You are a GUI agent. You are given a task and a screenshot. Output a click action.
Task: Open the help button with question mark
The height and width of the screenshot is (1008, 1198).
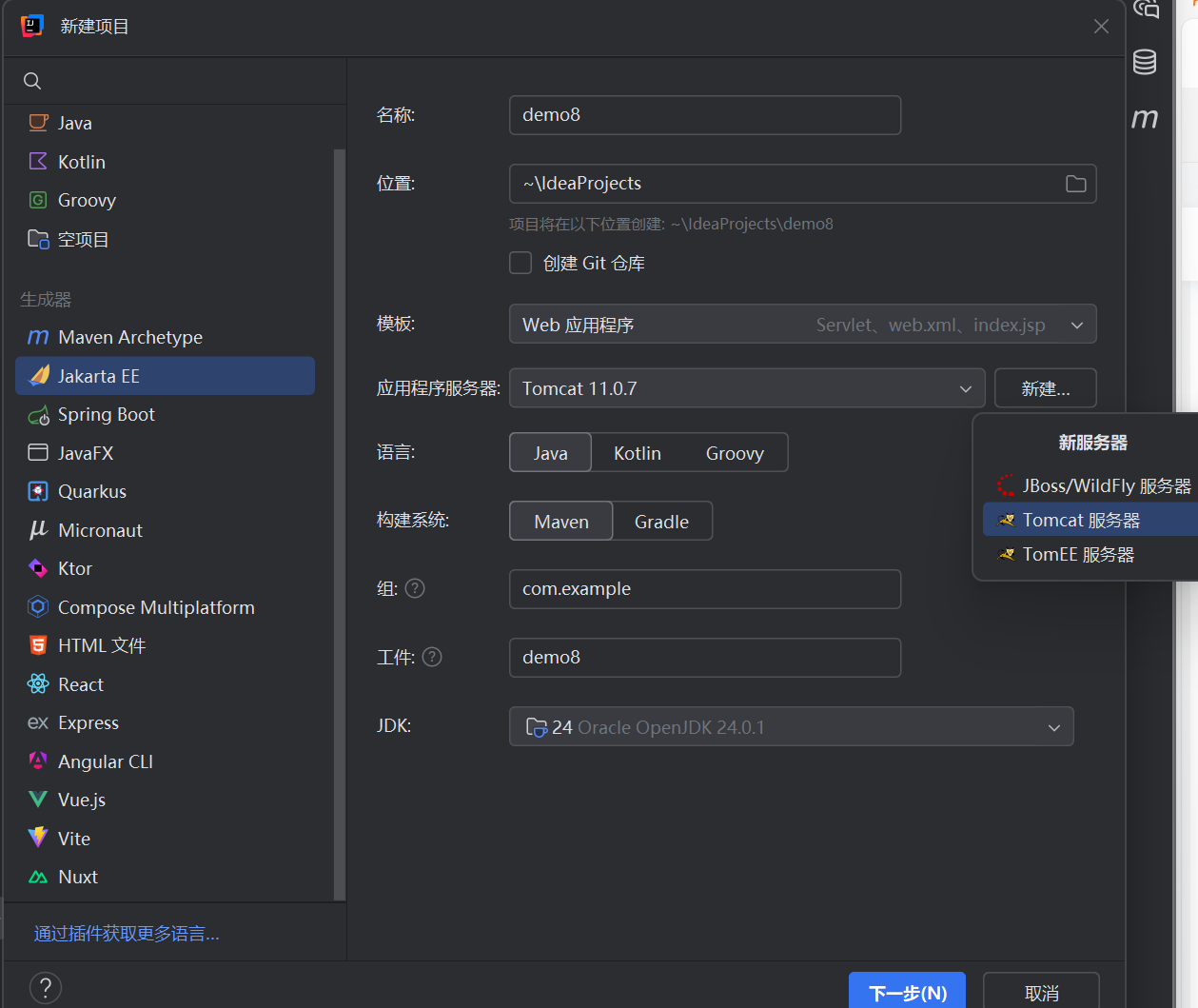(x=46, y=988)
